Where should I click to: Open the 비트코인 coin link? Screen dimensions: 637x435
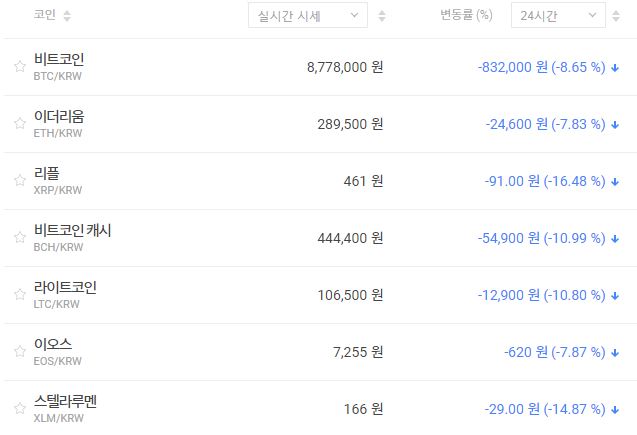pyautogui.click(x=59, y=60)
